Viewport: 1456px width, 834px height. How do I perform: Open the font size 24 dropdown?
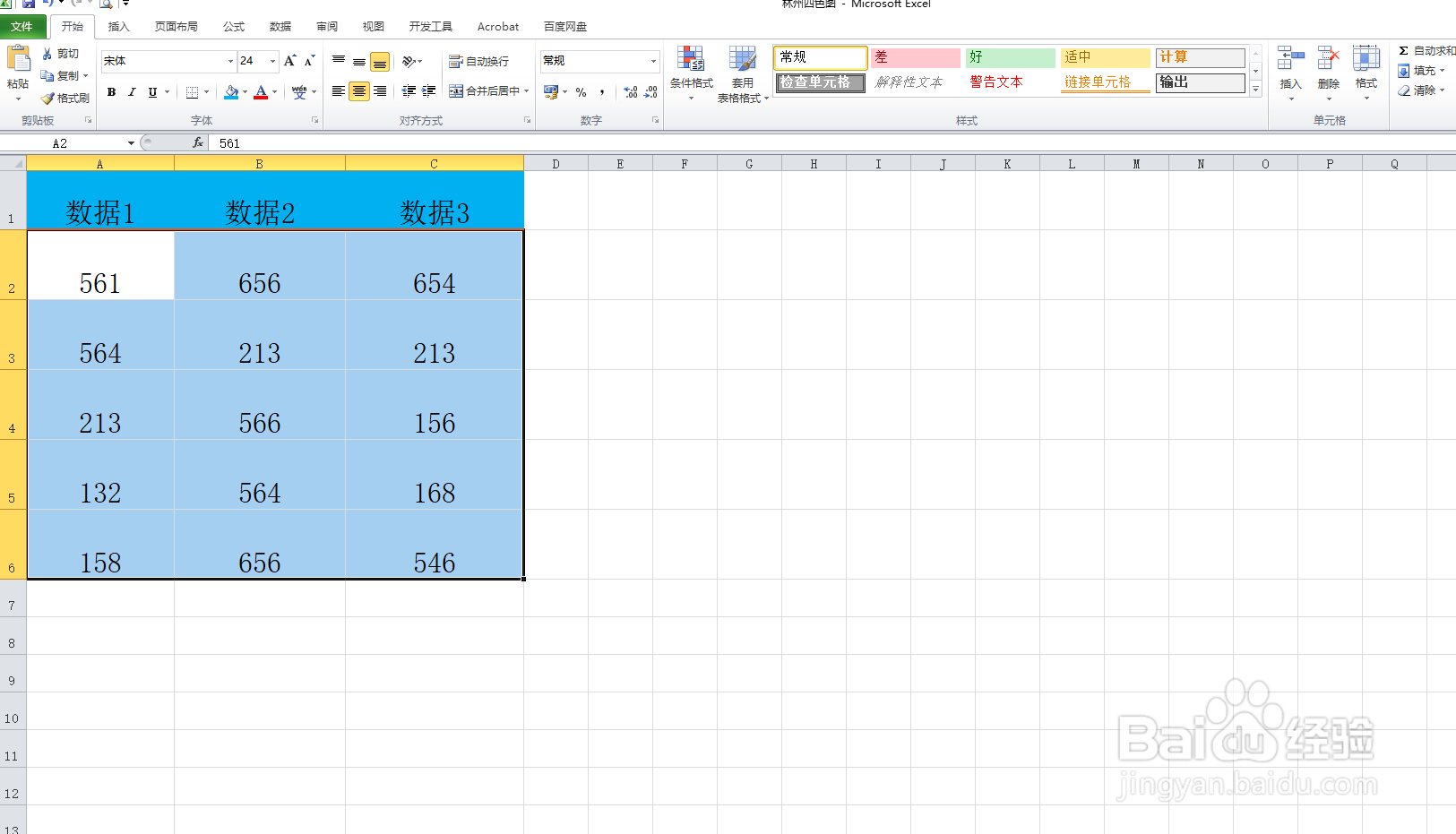[x=273, y=61]
